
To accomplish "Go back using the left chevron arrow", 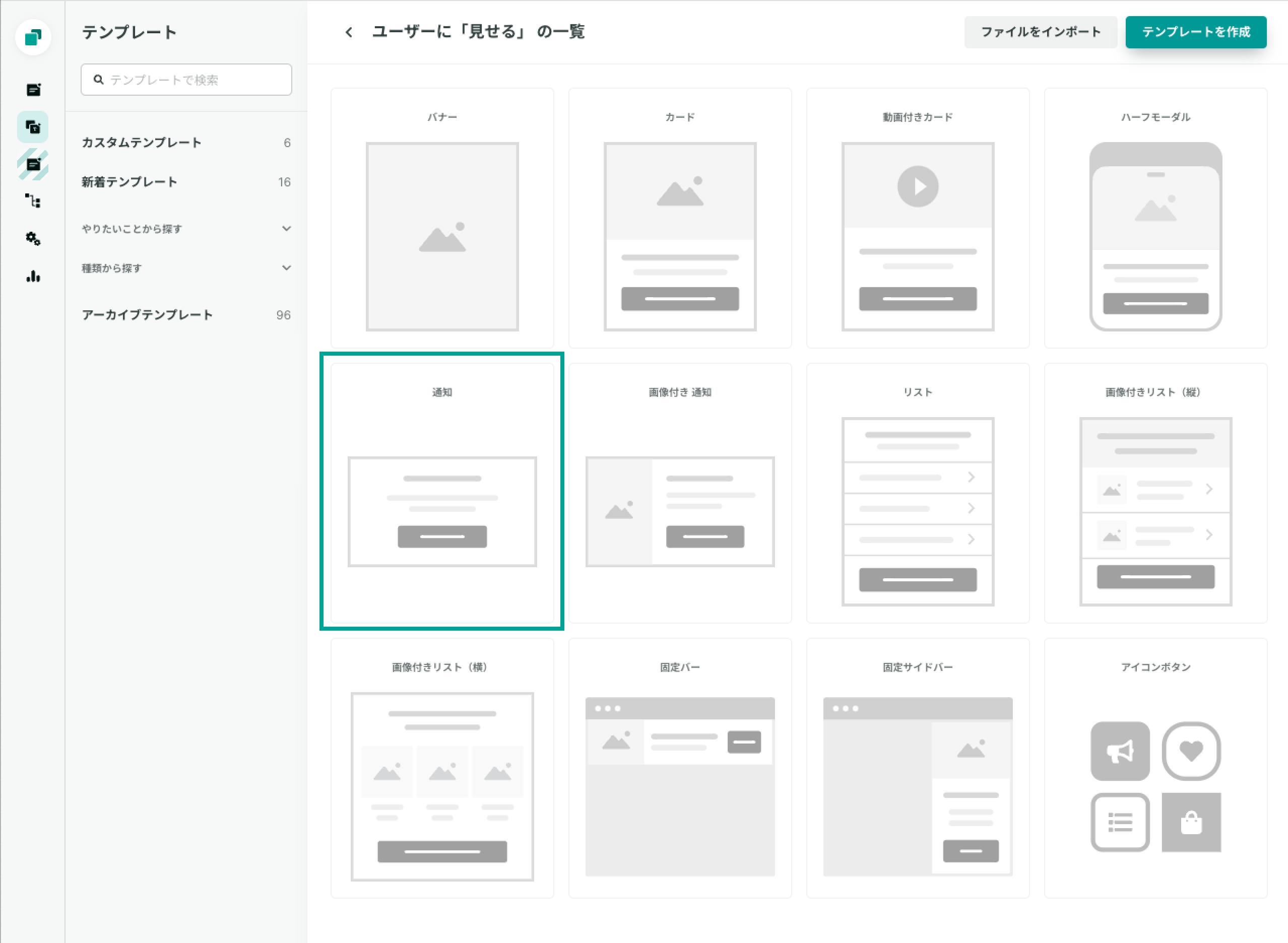I will point(349,33).
